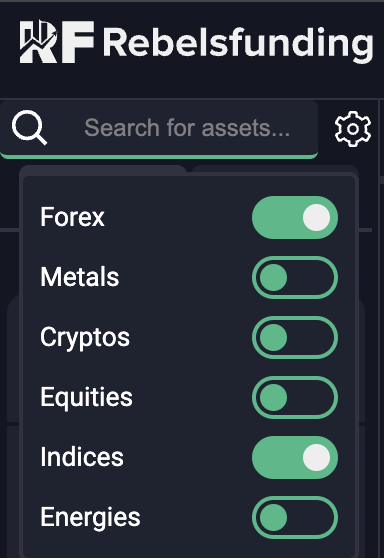Viewport: 384px width, 558px height.
Task: Enable the Metals toggle switch
Action: pyautogui.click(x=295, y=278)
